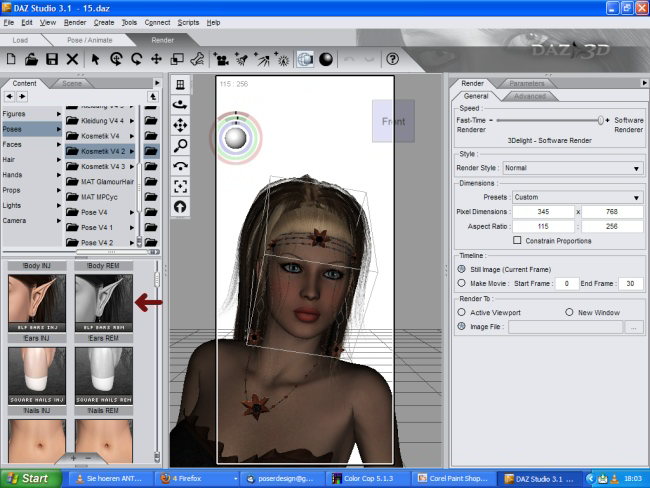Open the File menu
This screenshot has height=488, width=650.
pyautogui.click(x=9, y=22)
